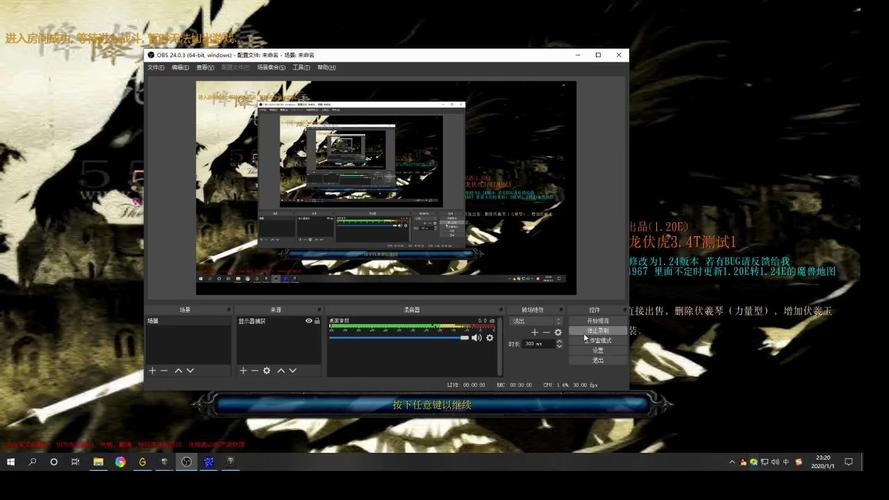Open Task View on the taskbar
This screenshot has height=500, width=889.
(x=75, y=462)
